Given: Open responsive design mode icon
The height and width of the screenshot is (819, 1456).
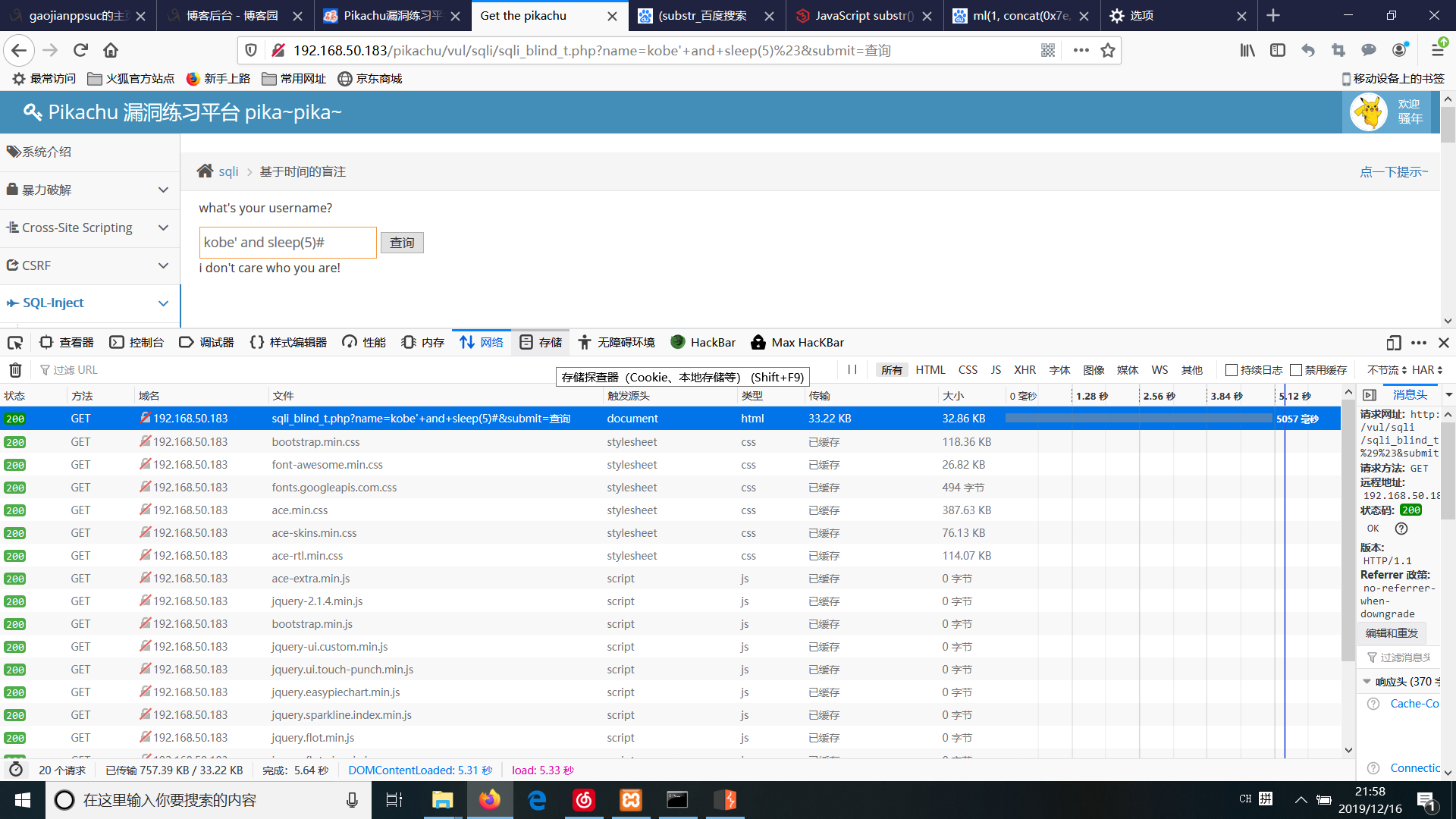Looking at the screenshot, I should pos(1393,343).
